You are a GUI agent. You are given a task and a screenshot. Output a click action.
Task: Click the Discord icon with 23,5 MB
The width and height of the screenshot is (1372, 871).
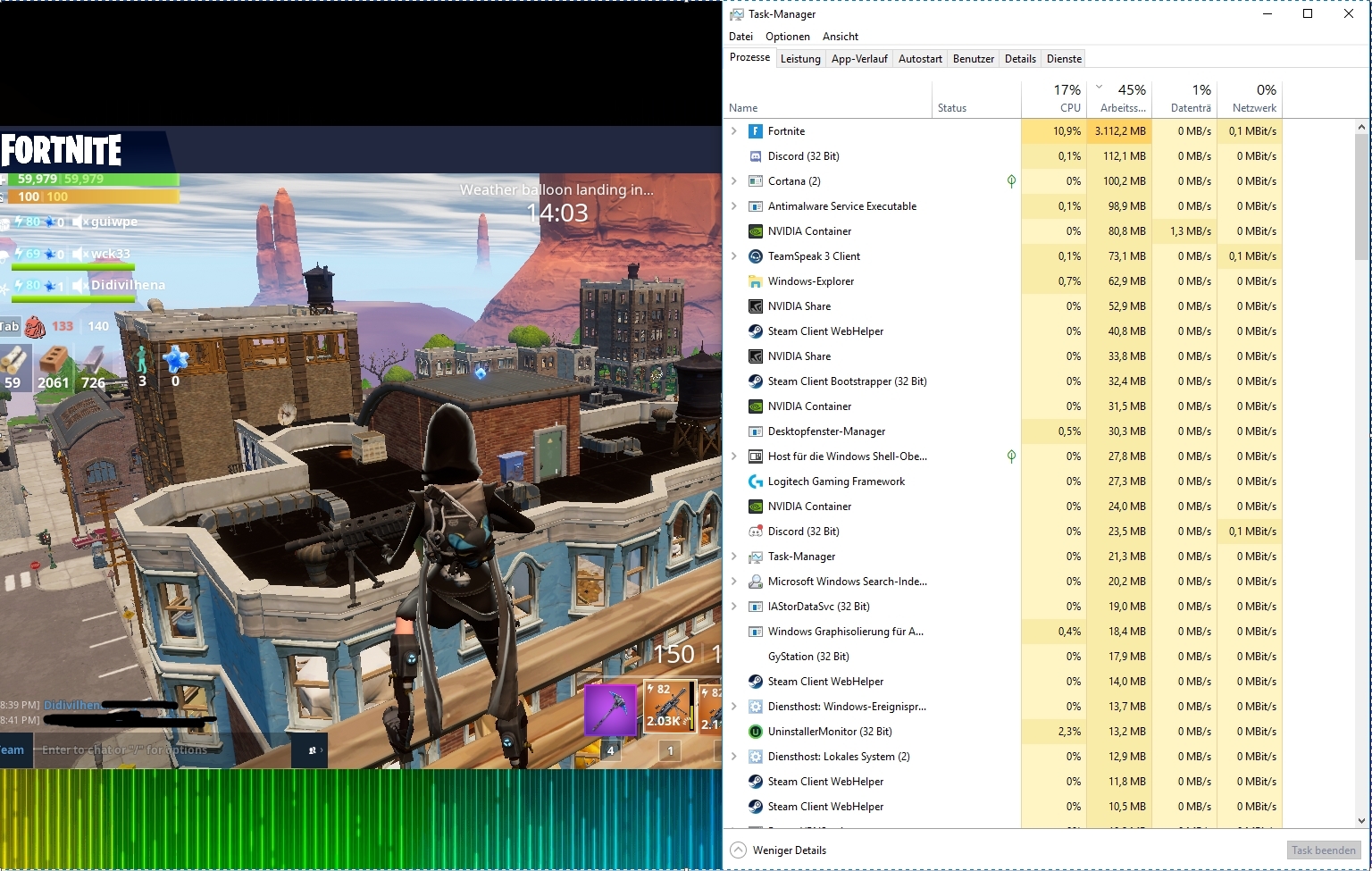(755, 532)
